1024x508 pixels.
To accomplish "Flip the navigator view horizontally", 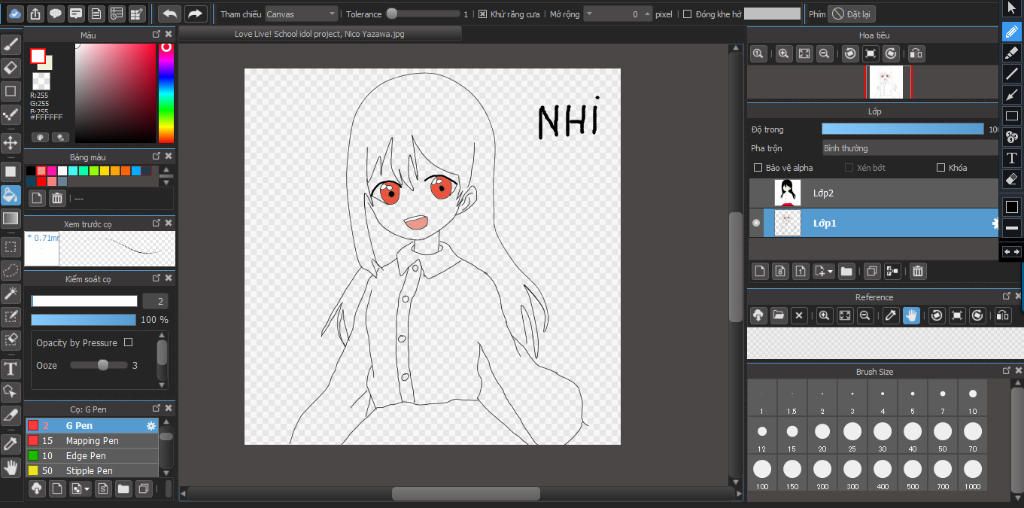I will 916,55.
